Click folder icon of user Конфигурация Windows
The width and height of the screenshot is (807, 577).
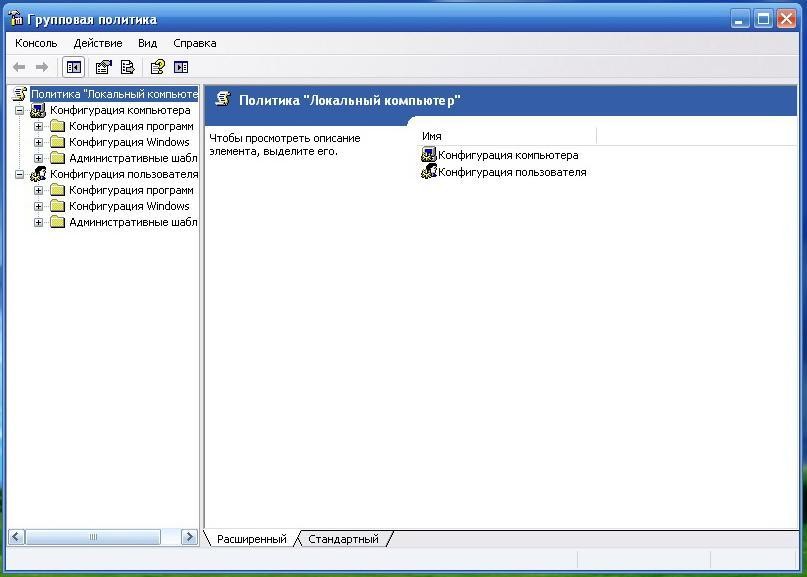tap(57, 206)
